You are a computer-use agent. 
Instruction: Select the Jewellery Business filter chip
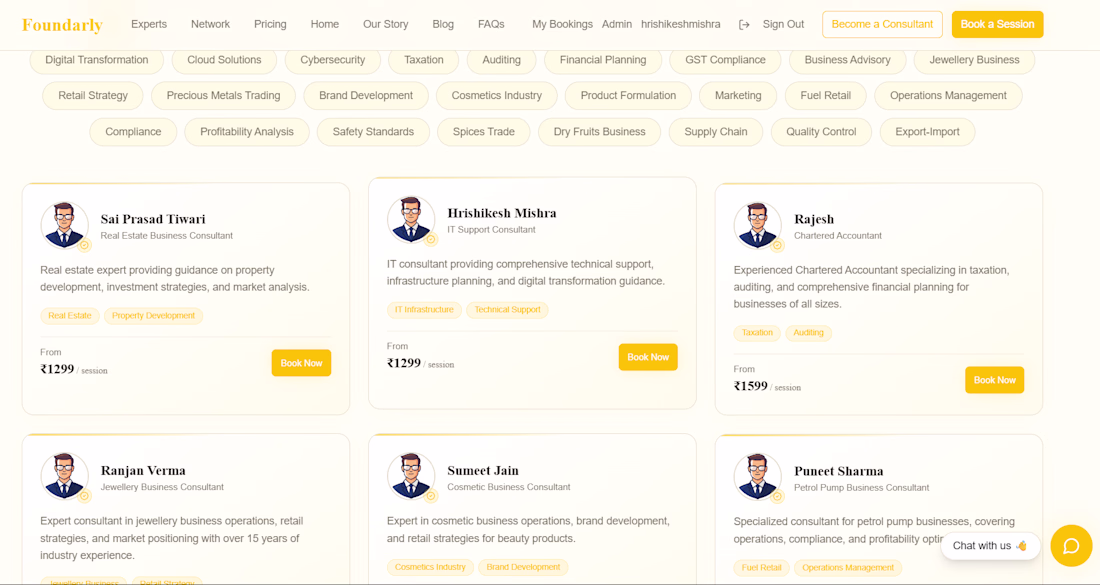[x=974, y=60]
